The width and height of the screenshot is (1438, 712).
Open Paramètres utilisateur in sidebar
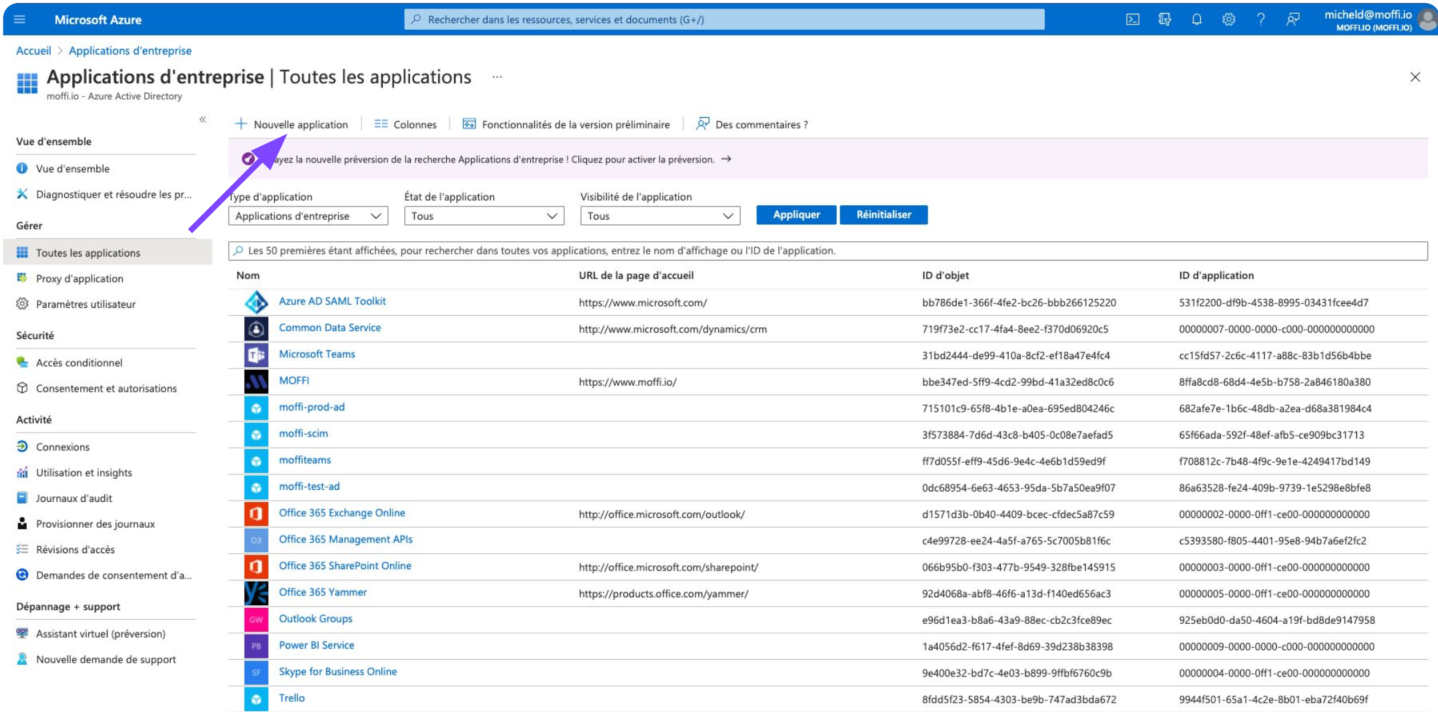(x=85, y=304)
